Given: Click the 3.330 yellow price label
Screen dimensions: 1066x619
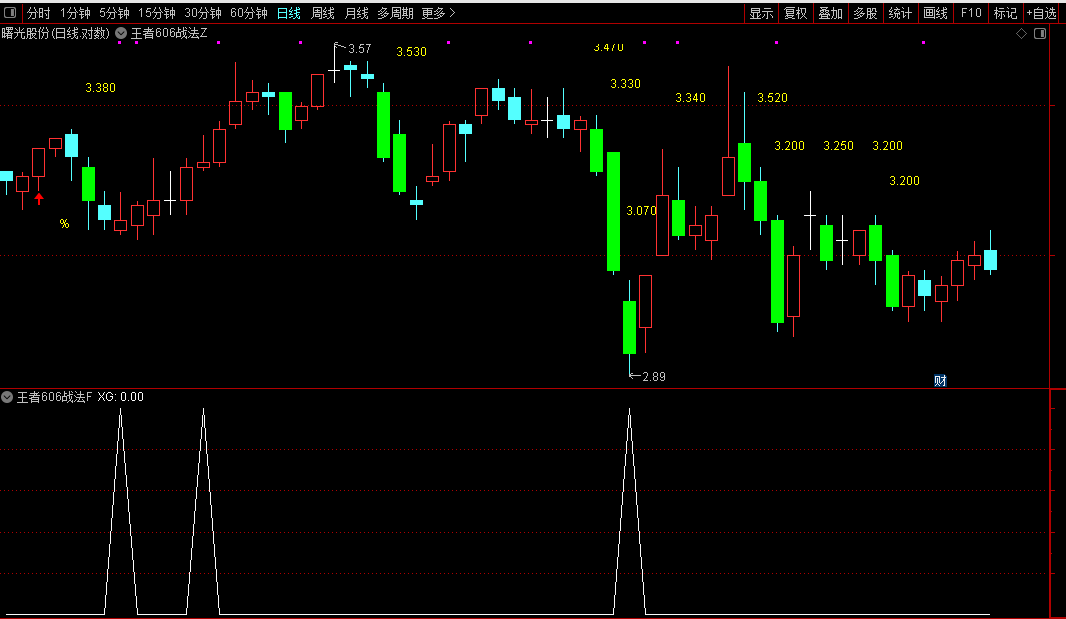Looking at the screenshot, I should 625,84.
